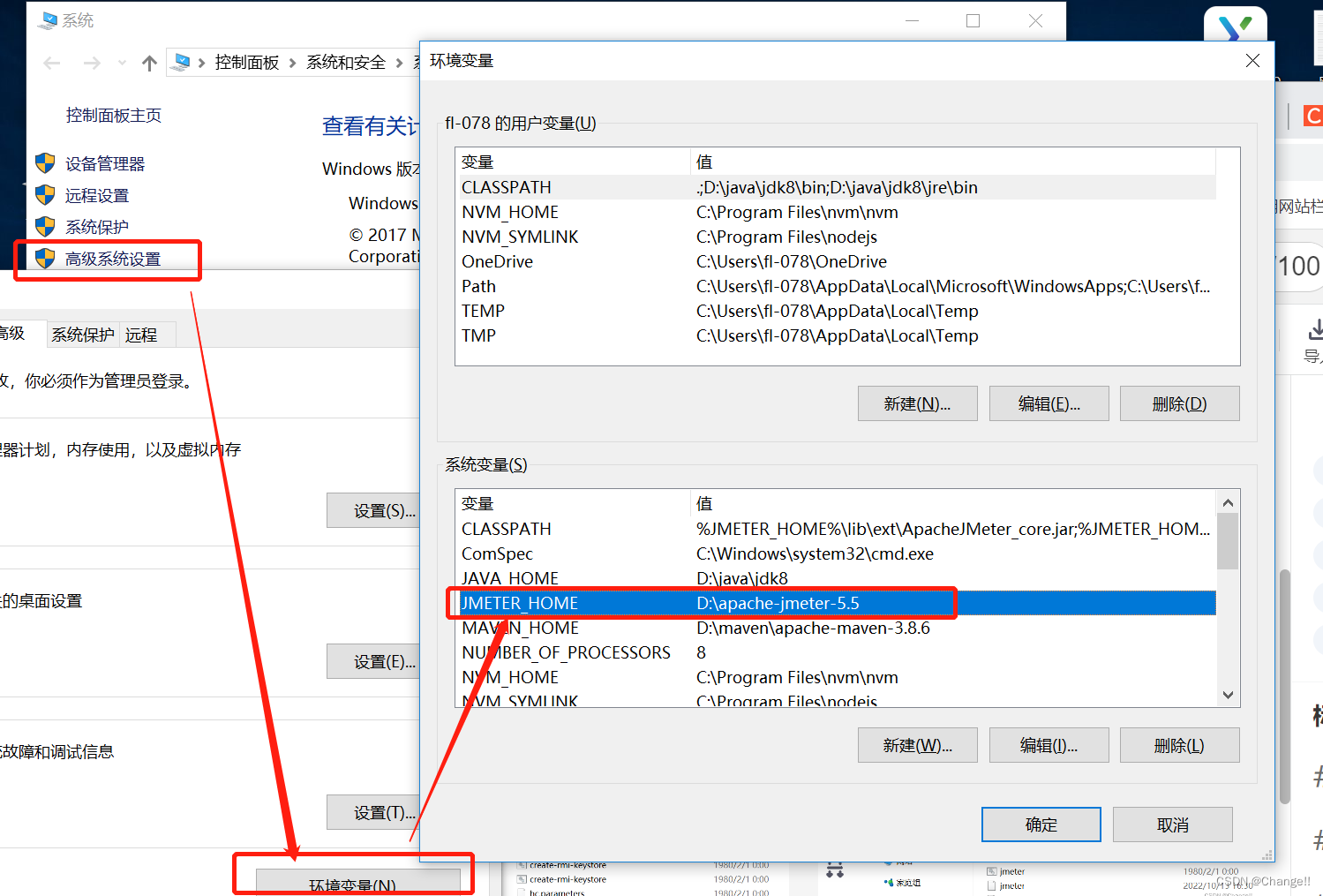1323x896 pixels.
Task: Select the MAVEN_HOME system variable
Action: (836, 628)
